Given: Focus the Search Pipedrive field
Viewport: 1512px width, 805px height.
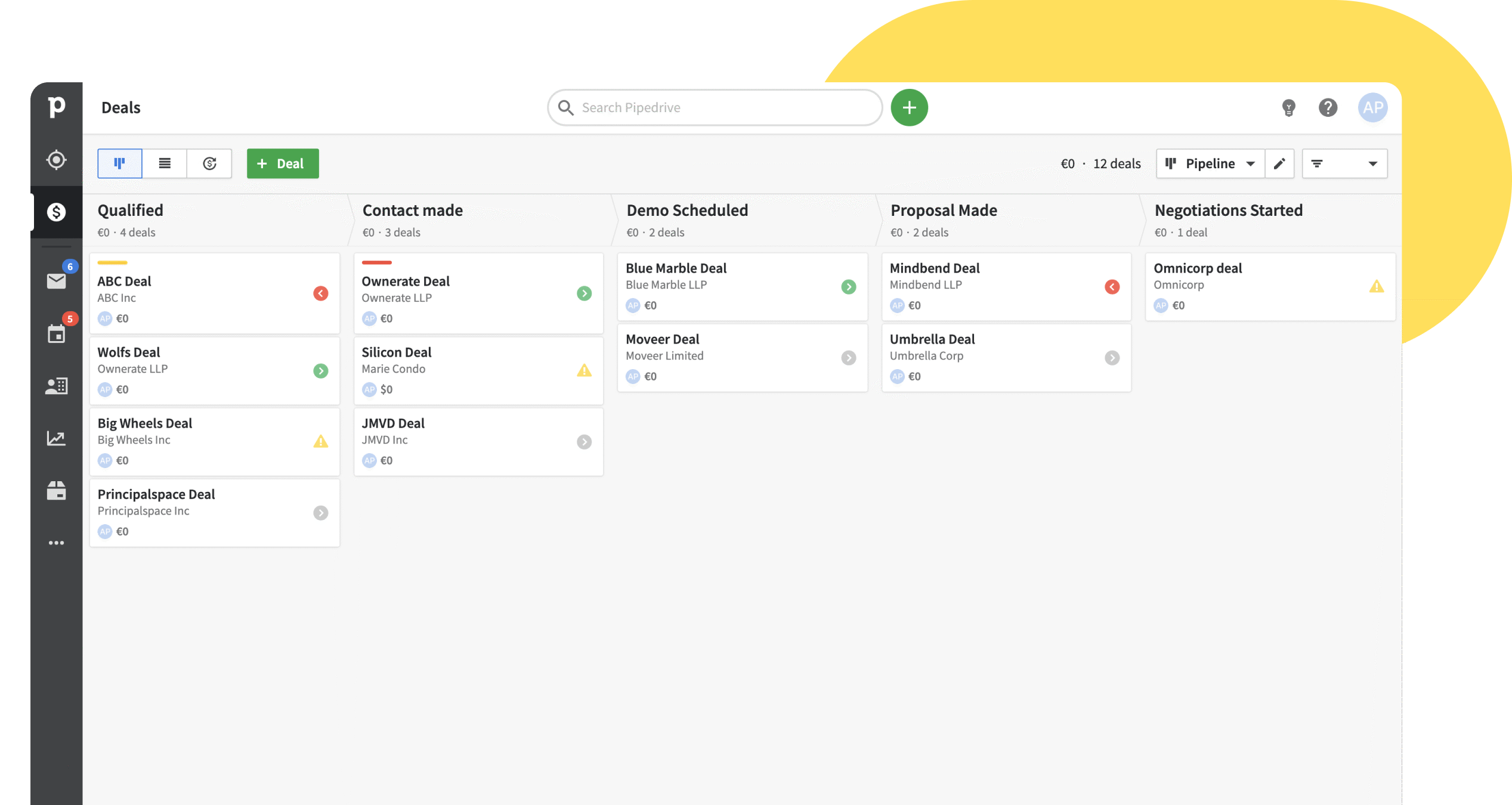Looking at the screenshot, I should (x=715, y=108).
